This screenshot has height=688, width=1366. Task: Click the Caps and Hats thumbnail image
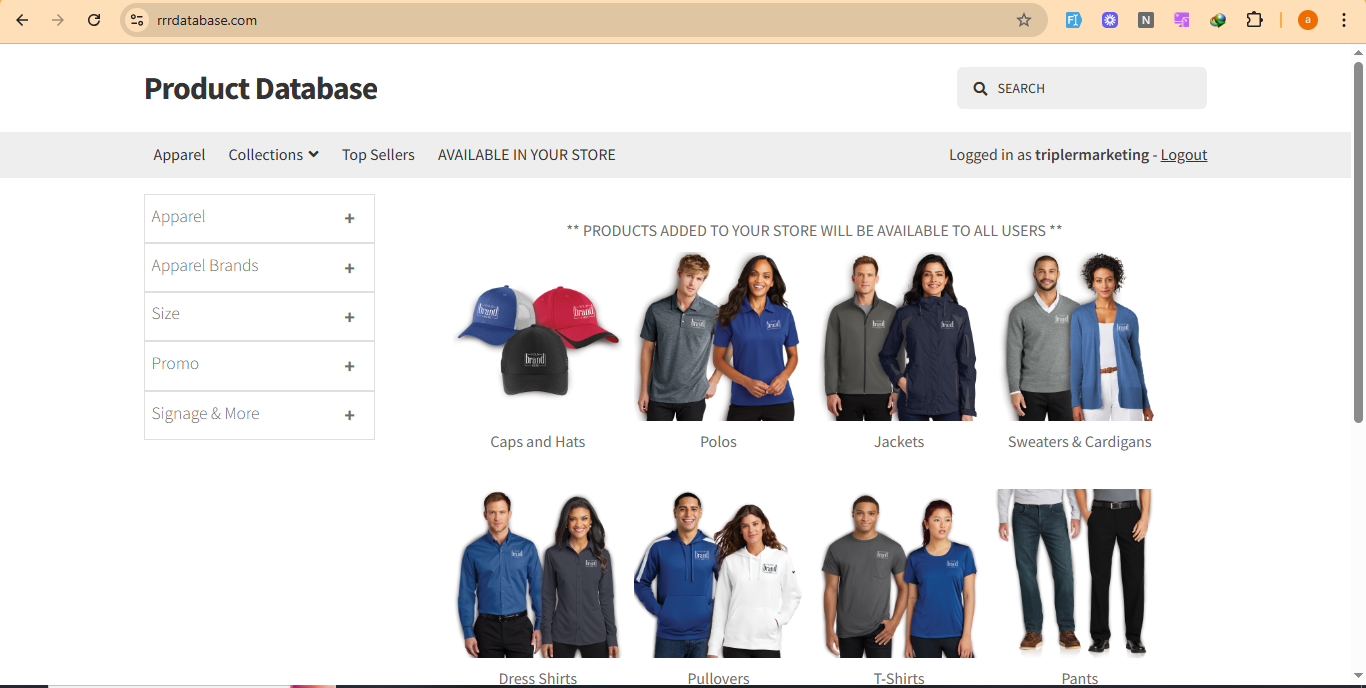pos(537,338)
